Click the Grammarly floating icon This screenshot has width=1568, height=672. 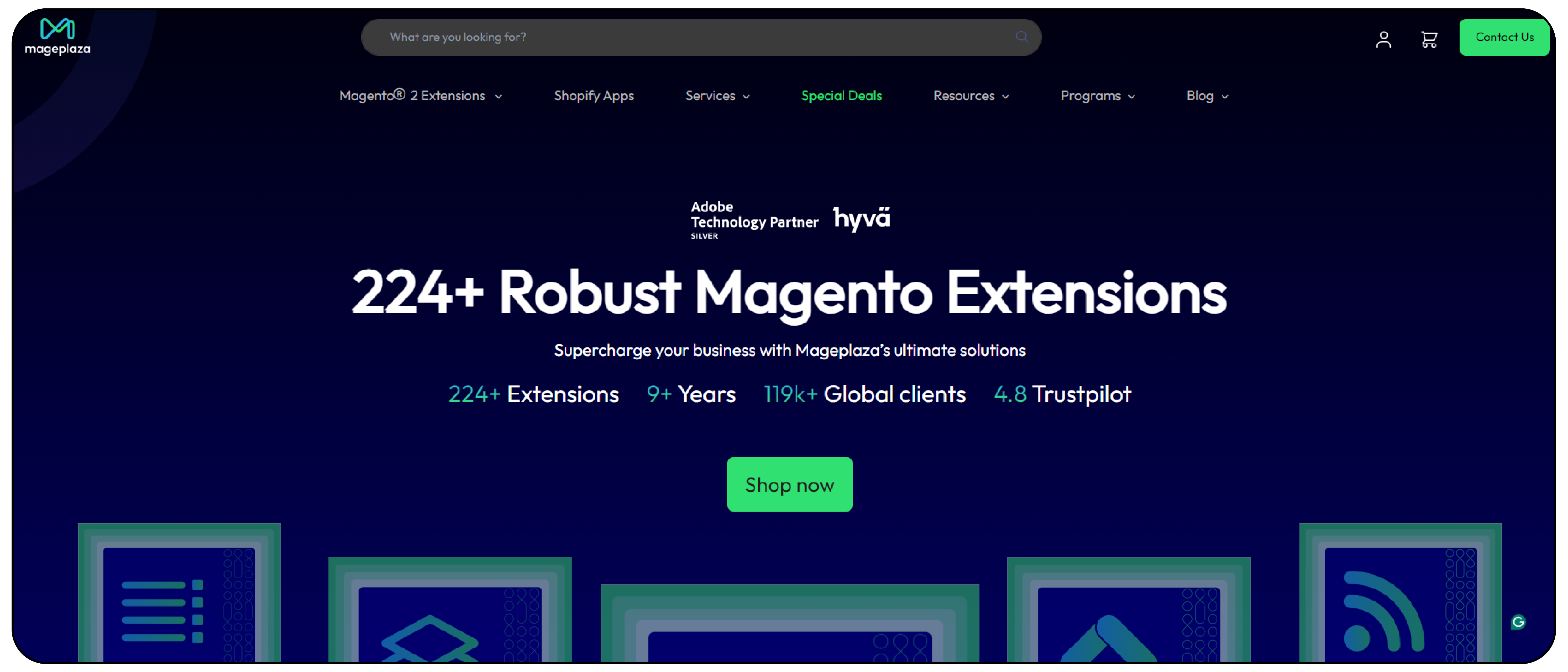(x=1518, y=622)
